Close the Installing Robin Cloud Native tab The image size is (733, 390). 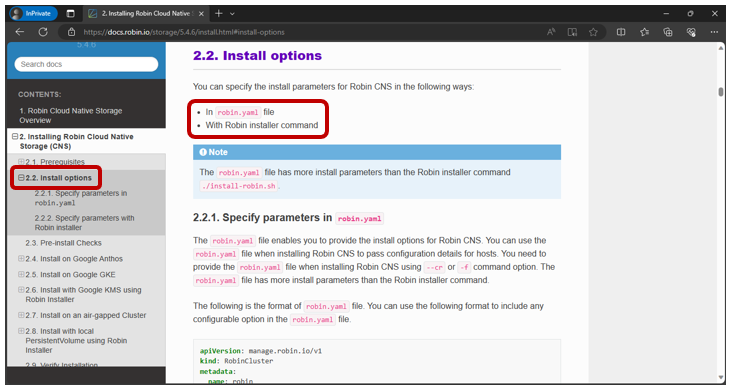[x=201, y=14]
